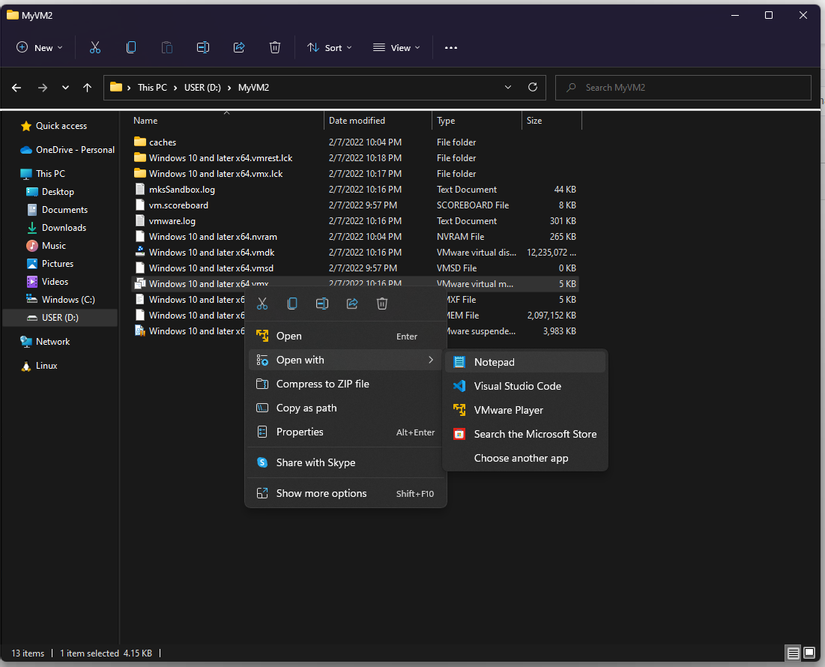Click the Date modified column header
The image size is (825, 667).
(x=357, y=120)
